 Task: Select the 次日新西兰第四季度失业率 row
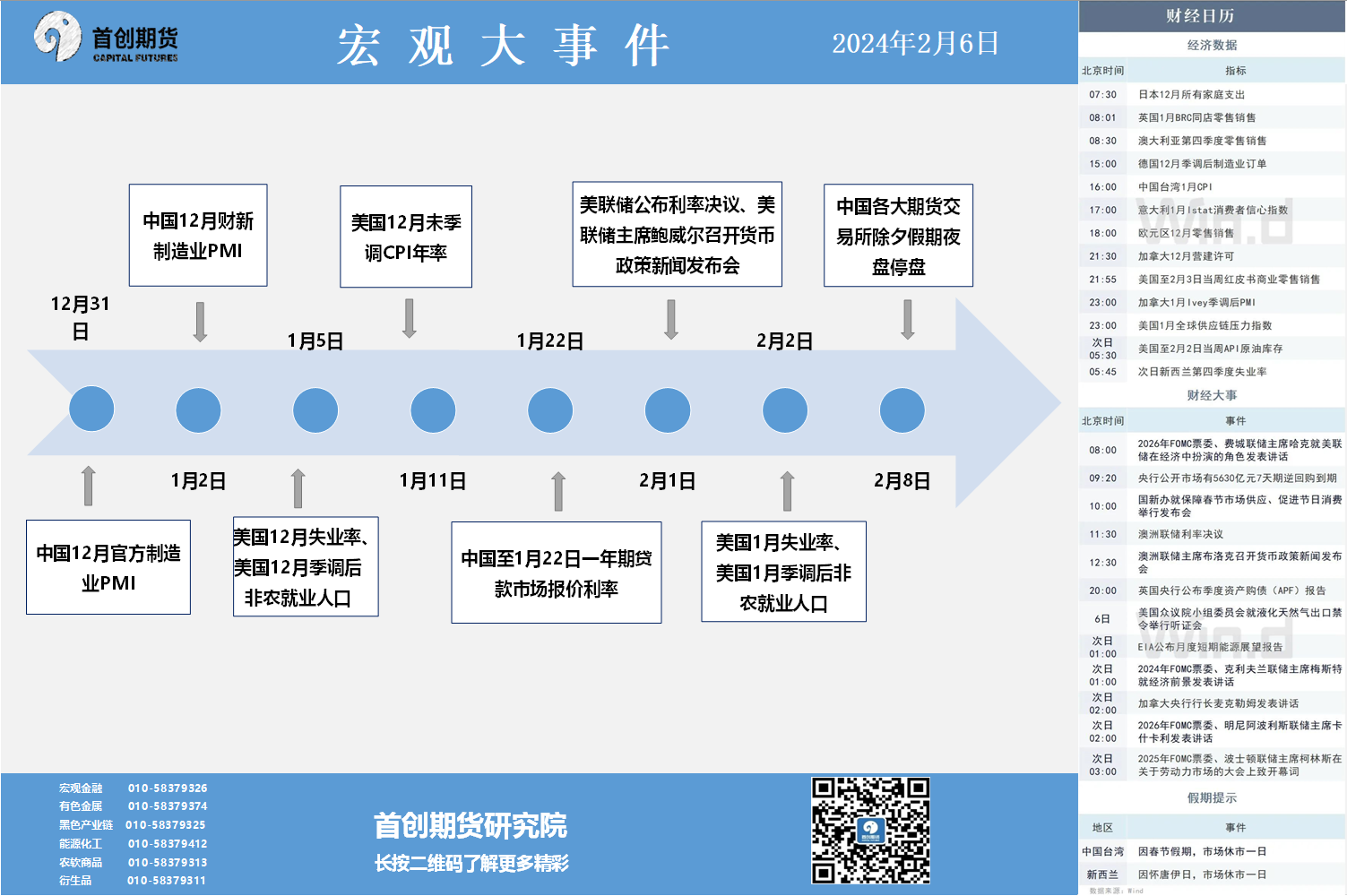pyautogui.click(x=1212, y=372)
